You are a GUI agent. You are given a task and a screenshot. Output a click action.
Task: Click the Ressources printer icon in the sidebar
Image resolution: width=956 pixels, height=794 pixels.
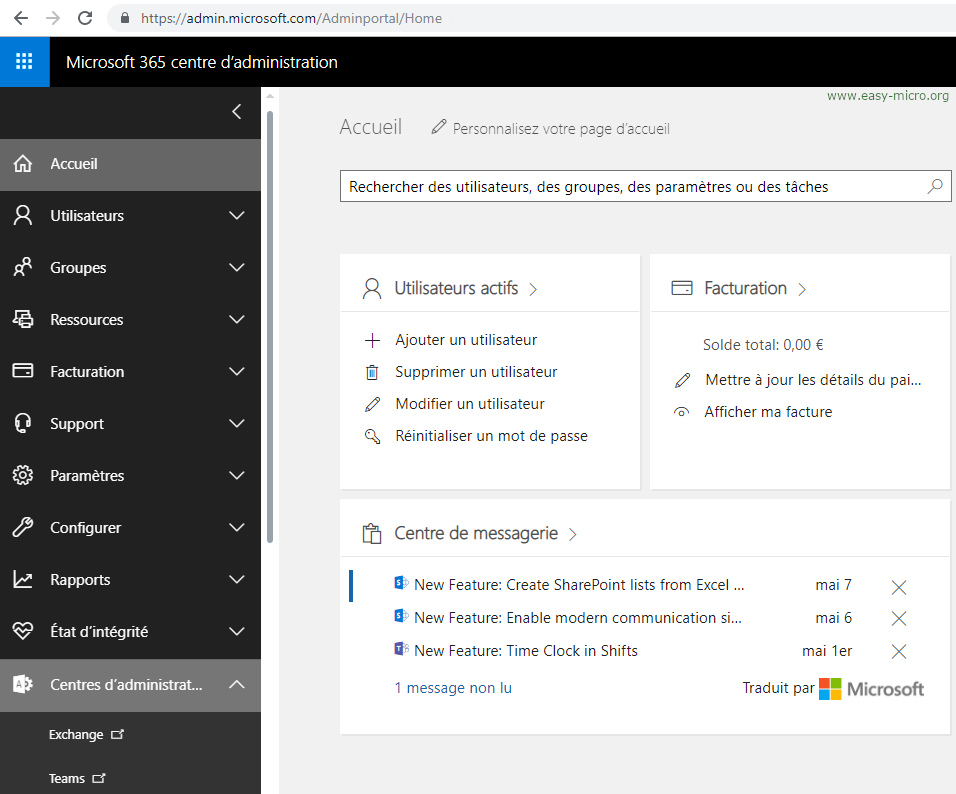(23, 319)
